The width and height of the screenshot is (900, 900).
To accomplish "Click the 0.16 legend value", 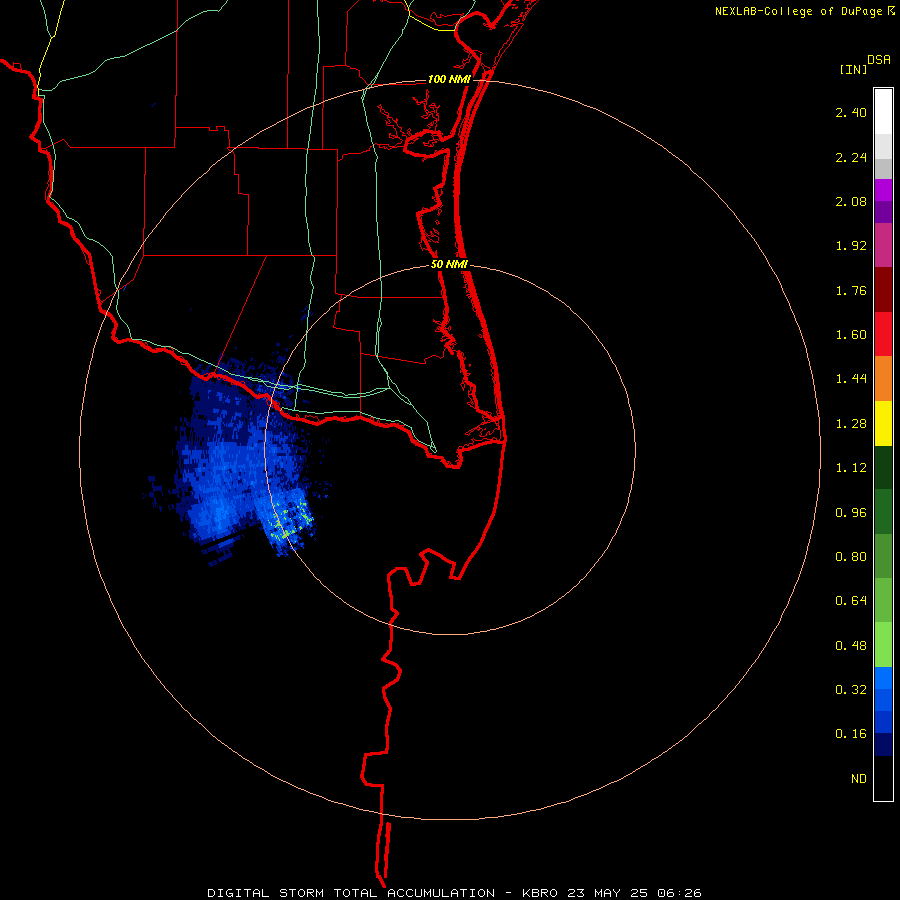I will (851, 734).
